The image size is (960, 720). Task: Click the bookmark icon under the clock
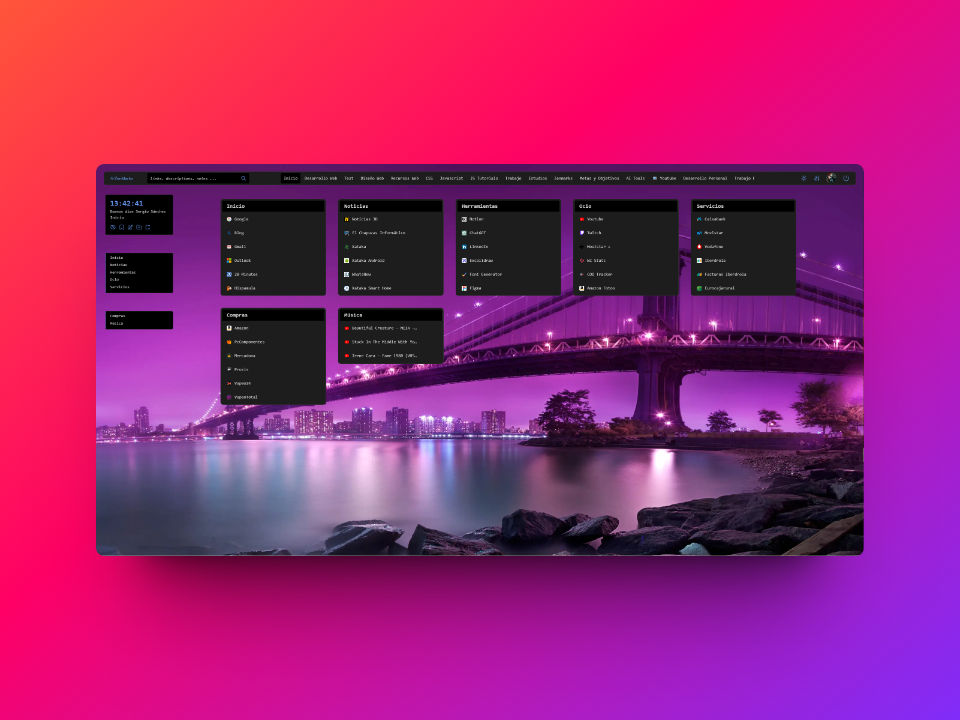[x=121, y=227]
